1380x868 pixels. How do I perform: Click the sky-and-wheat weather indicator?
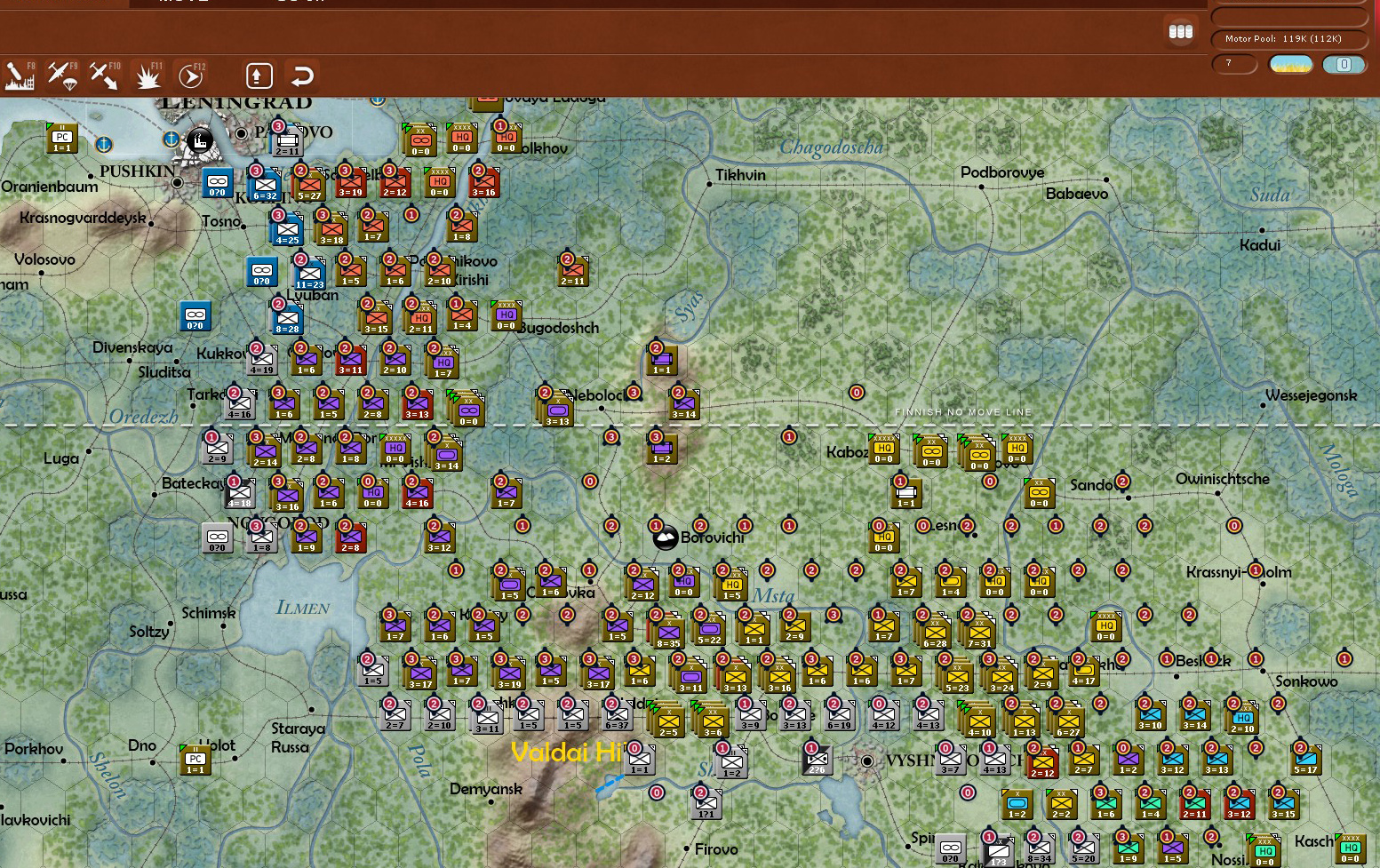[1290, 64]
